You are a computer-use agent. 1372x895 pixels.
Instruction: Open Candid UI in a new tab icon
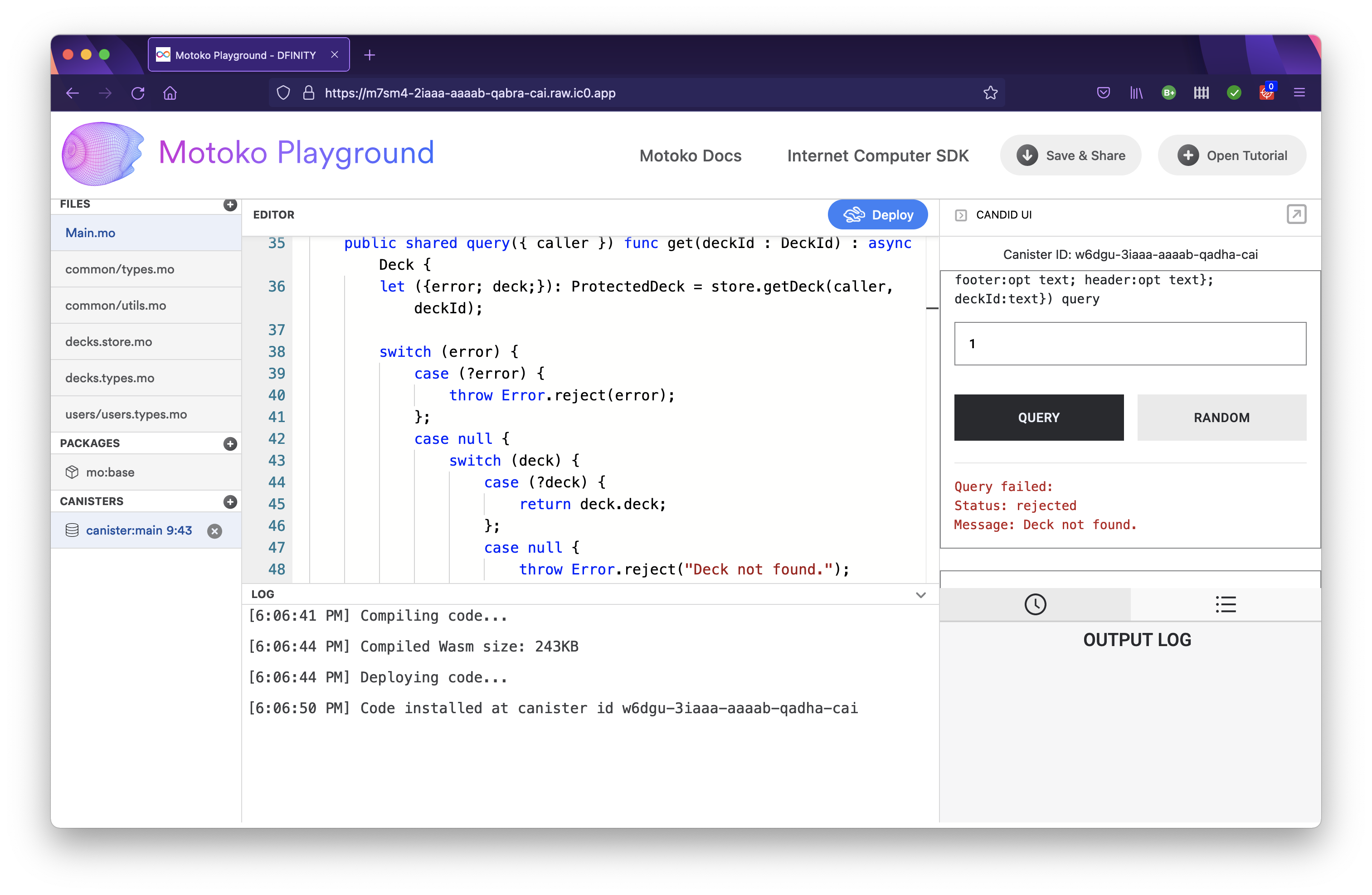(x=1296, y=214)
